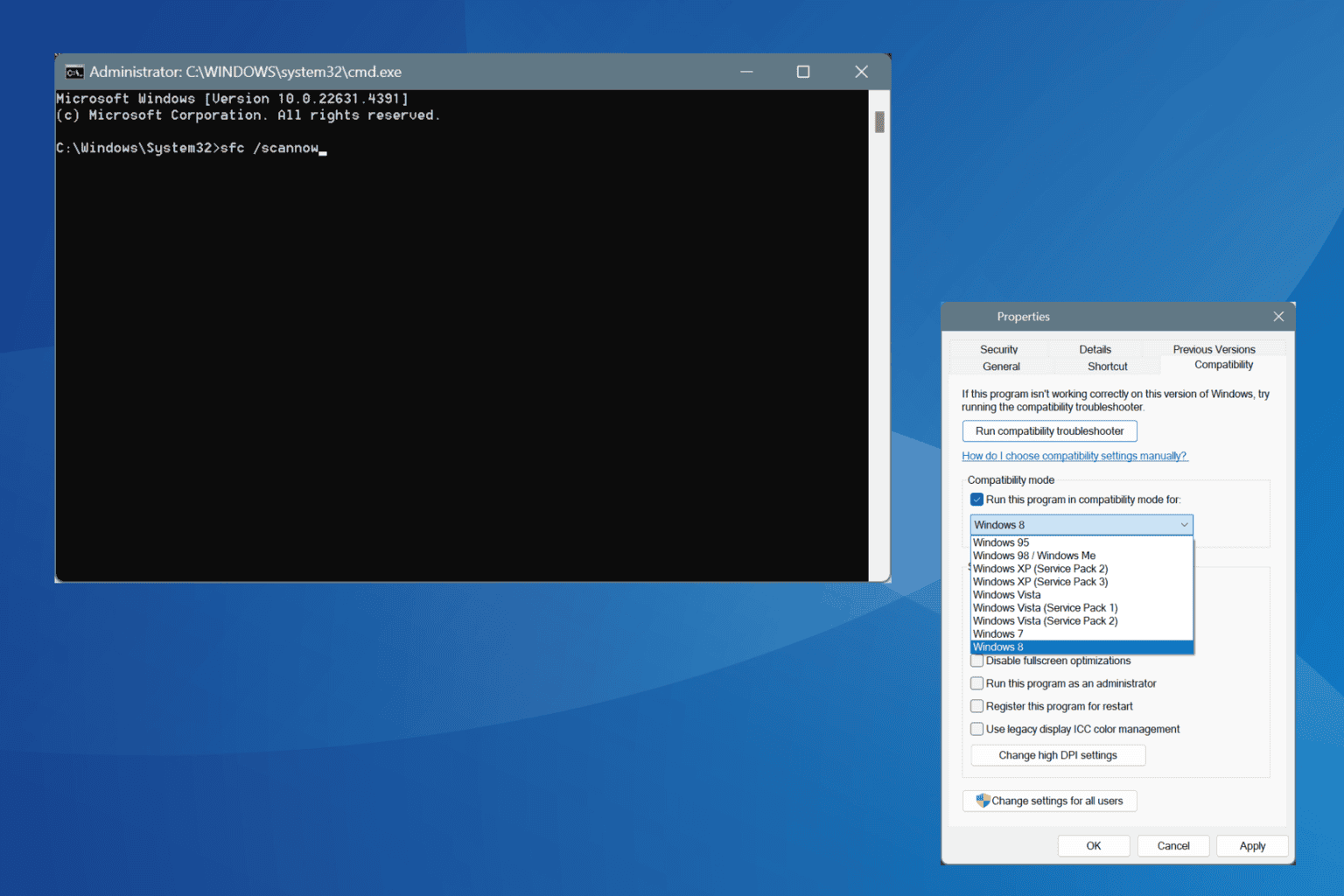Pick Windows Vista (Service Pack 1)
This screenshot has height=896, width=1344.
click(x=1082, y=608)
